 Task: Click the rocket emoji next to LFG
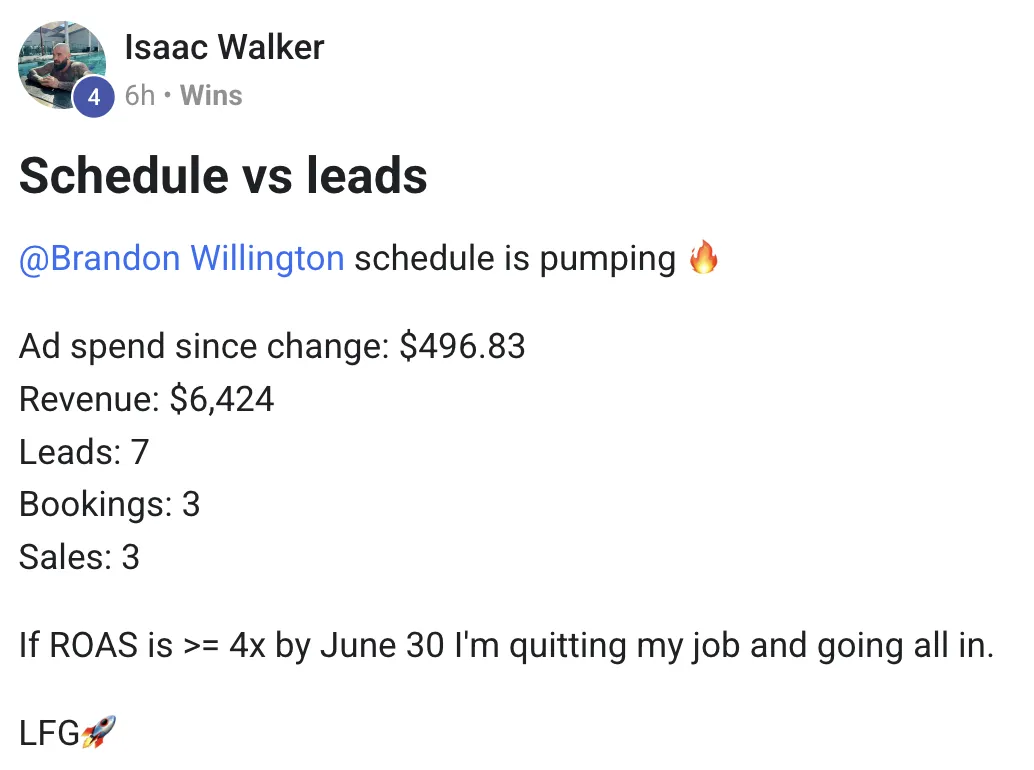point(98,733)
